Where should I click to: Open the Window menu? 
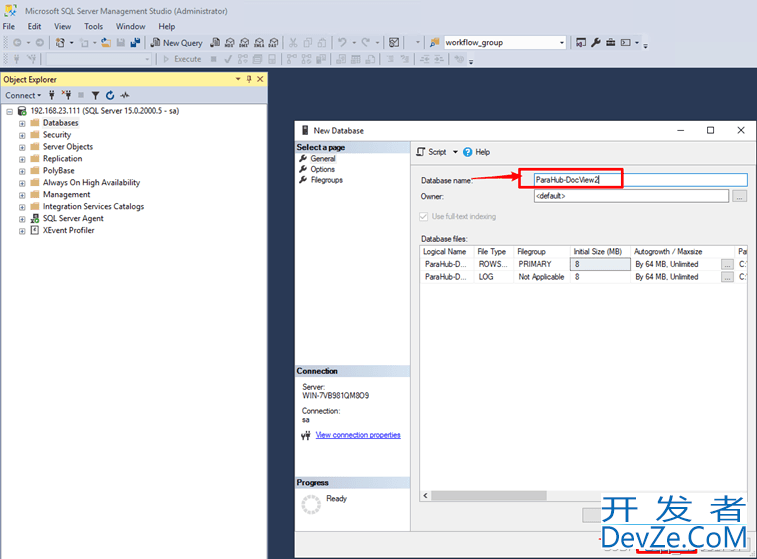click(x=130, y=27)
